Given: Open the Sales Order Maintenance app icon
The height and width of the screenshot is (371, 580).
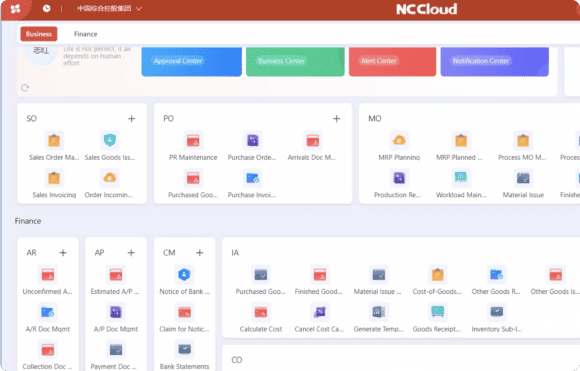Looking at the screenshot, I should pyautogui.click(x=54, y=141).
